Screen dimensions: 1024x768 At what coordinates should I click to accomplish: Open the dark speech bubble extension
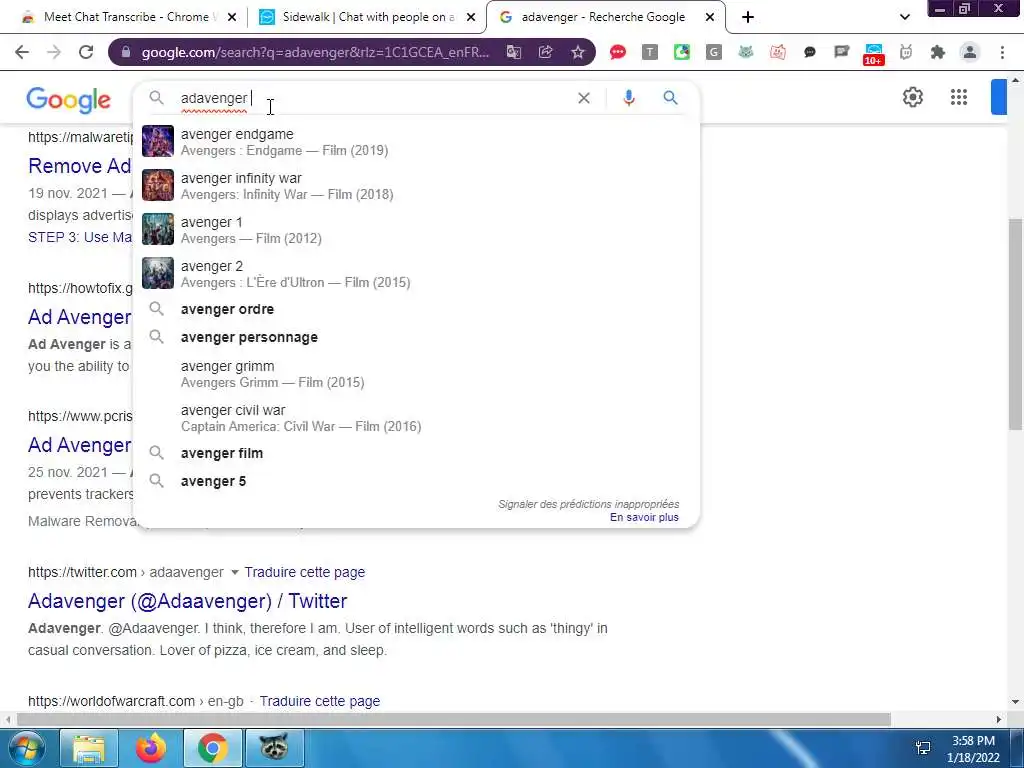pos(809,52)
